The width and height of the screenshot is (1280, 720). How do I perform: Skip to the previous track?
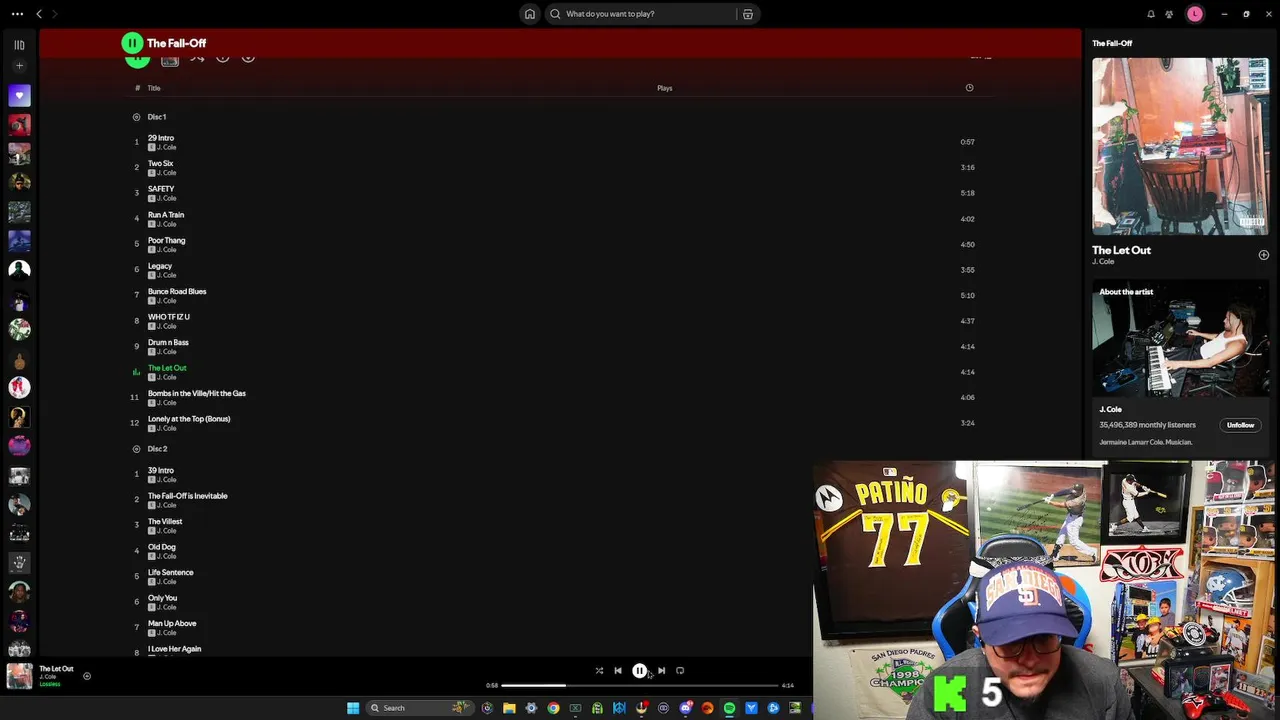[x=618, y=671]
